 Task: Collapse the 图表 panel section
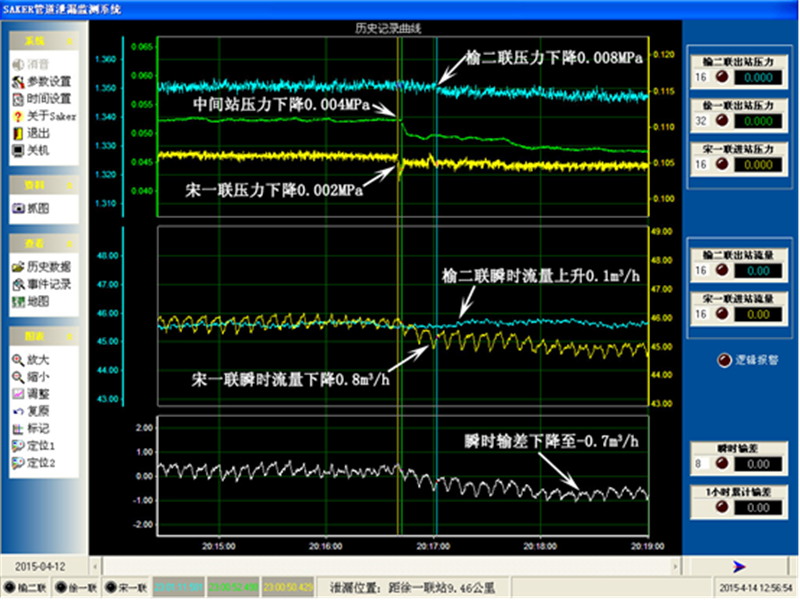click(68, 336)
